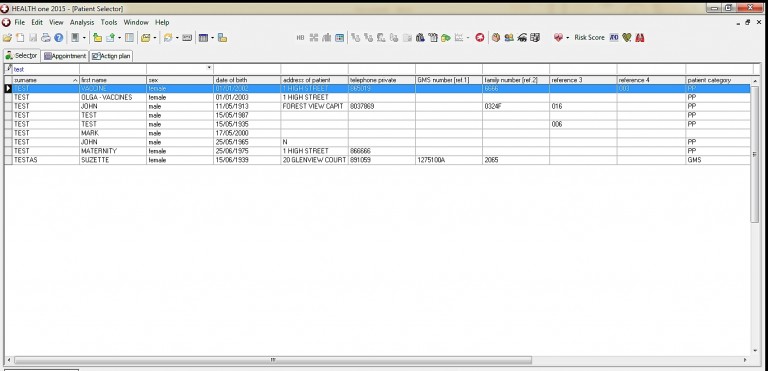This screenshot has width=768, height=371.
Task: Open the Help menu
Action: pos(162,23)
